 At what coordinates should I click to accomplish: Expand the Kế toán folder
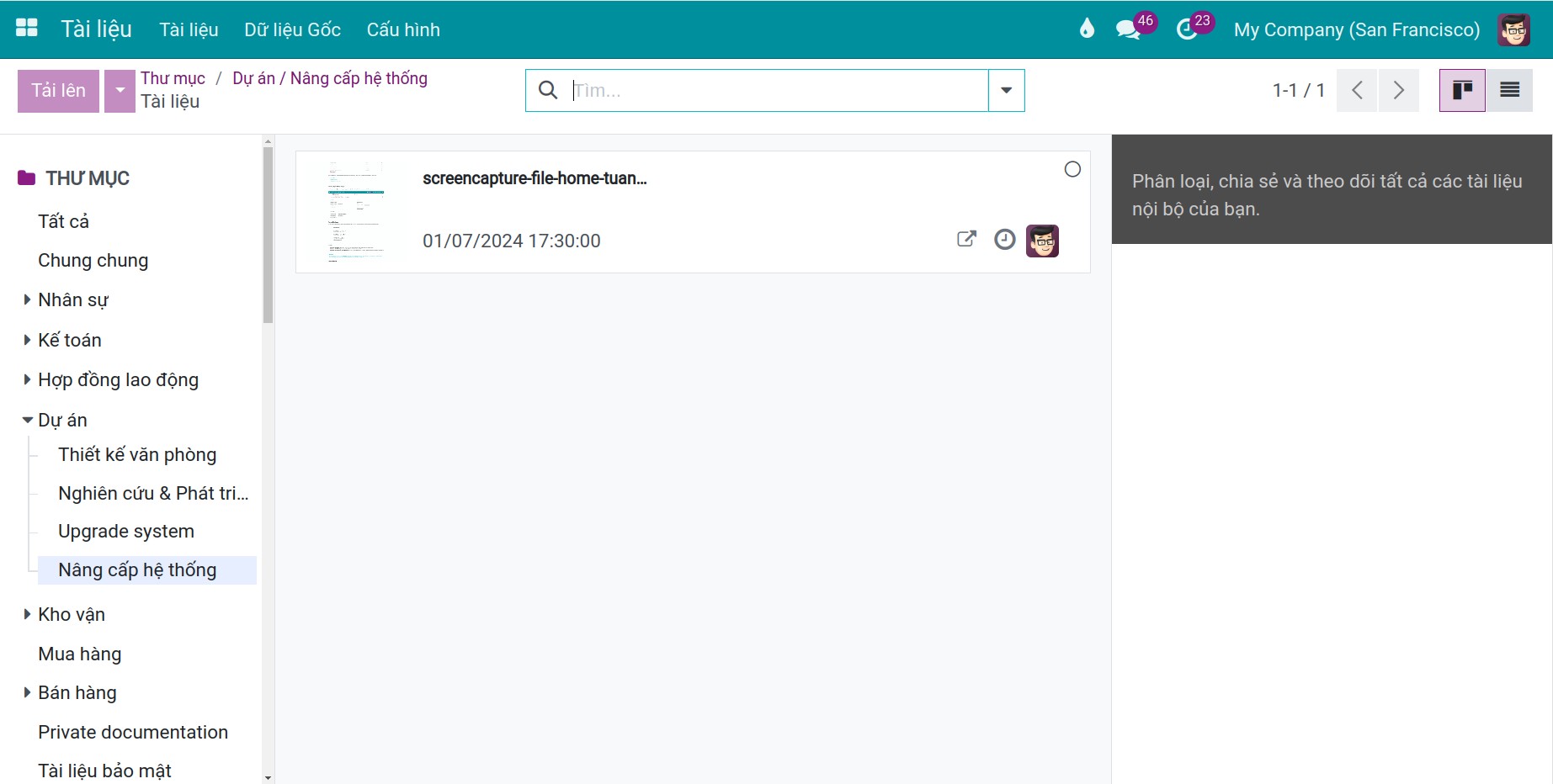coord(27,340)
